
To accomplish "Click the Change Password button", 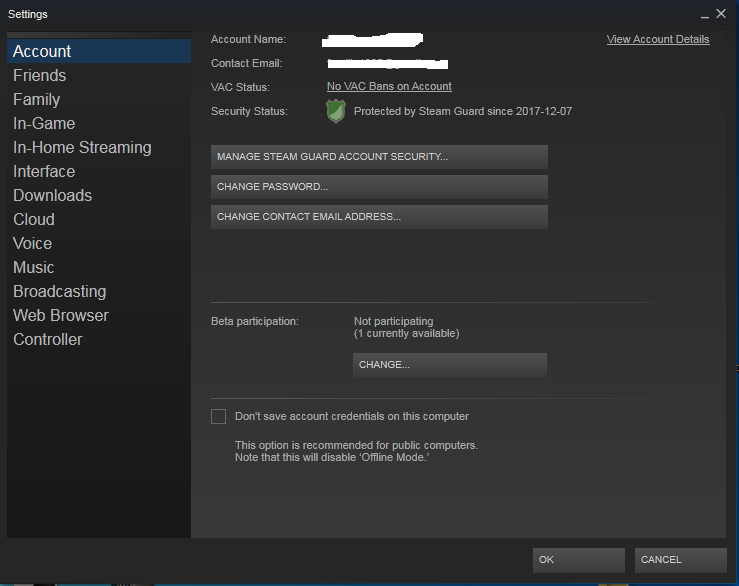I will [x=379, y=187].
